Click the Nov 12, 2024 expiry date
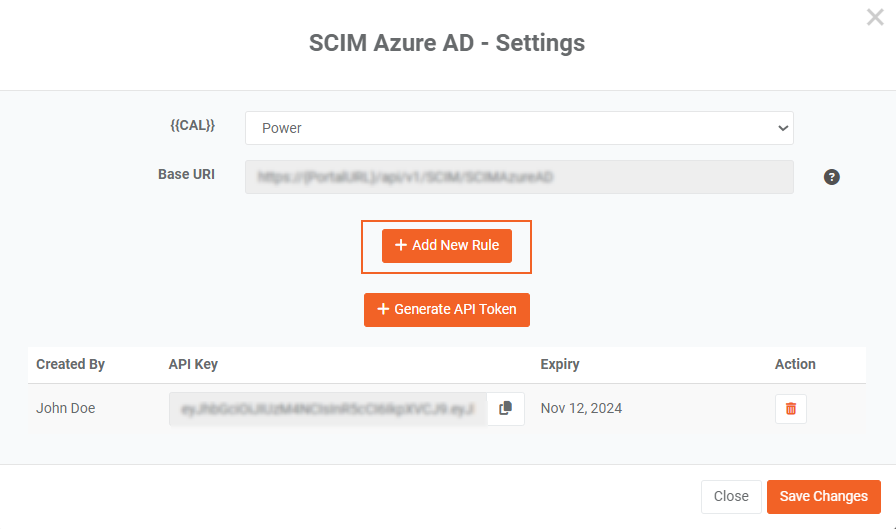Image resolution: width=896 pixels, height=529 pixels. pos(581,408)
